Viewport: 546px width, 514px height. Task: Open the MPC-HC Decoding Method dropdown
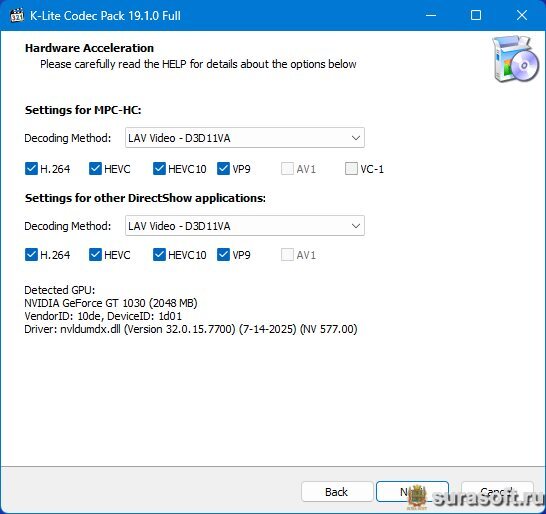point(245,138)
